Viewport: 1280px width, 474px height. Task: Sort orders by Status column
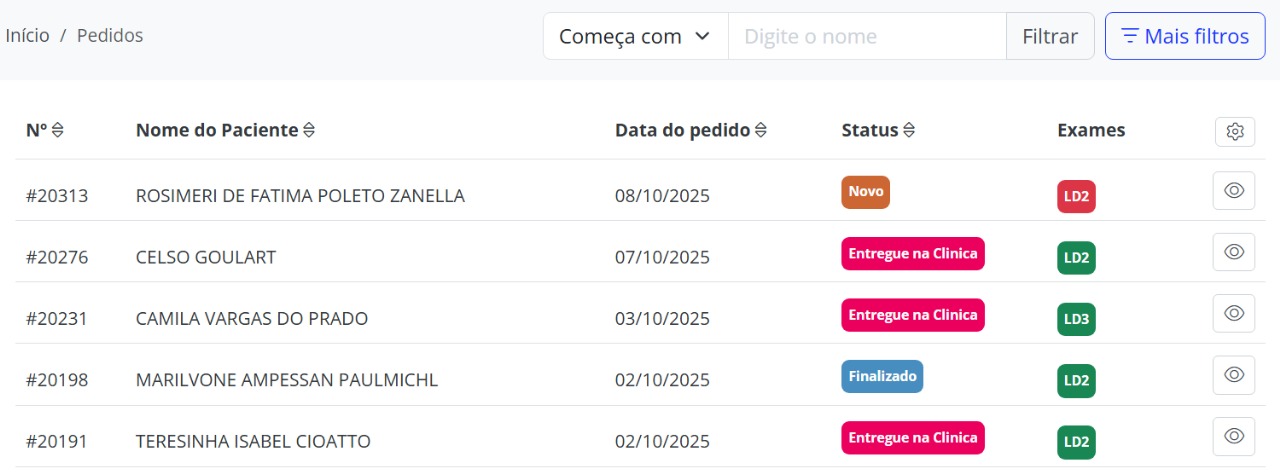coord(909,130)
